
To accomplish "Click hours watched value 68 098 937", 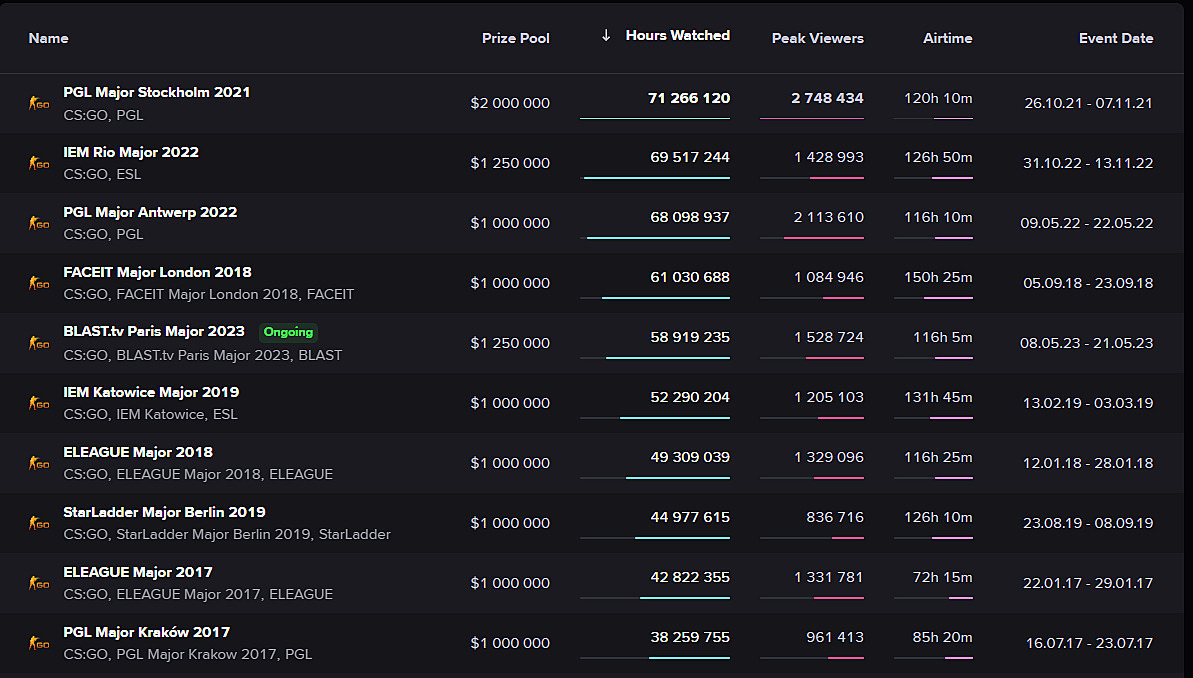I will (690, 217).
